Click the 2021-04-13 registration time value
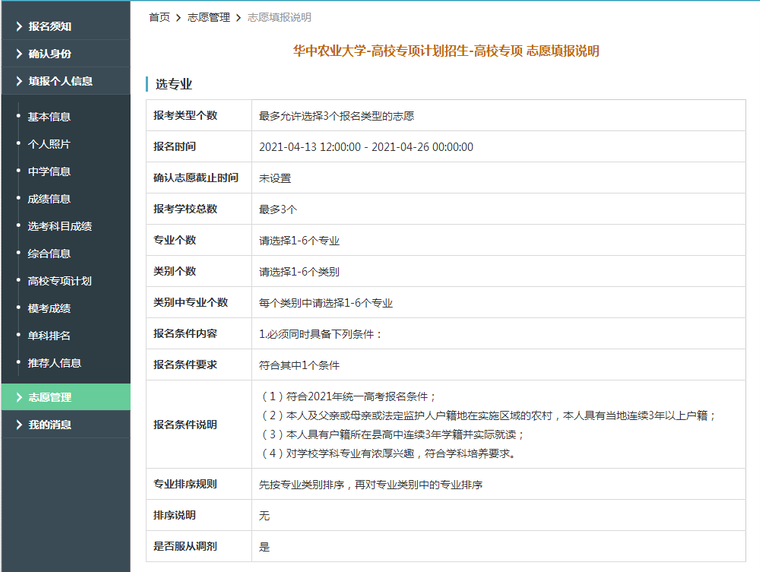Image resolution: width=760 pixels, height=572 pixels. click(x=366, y=147)
